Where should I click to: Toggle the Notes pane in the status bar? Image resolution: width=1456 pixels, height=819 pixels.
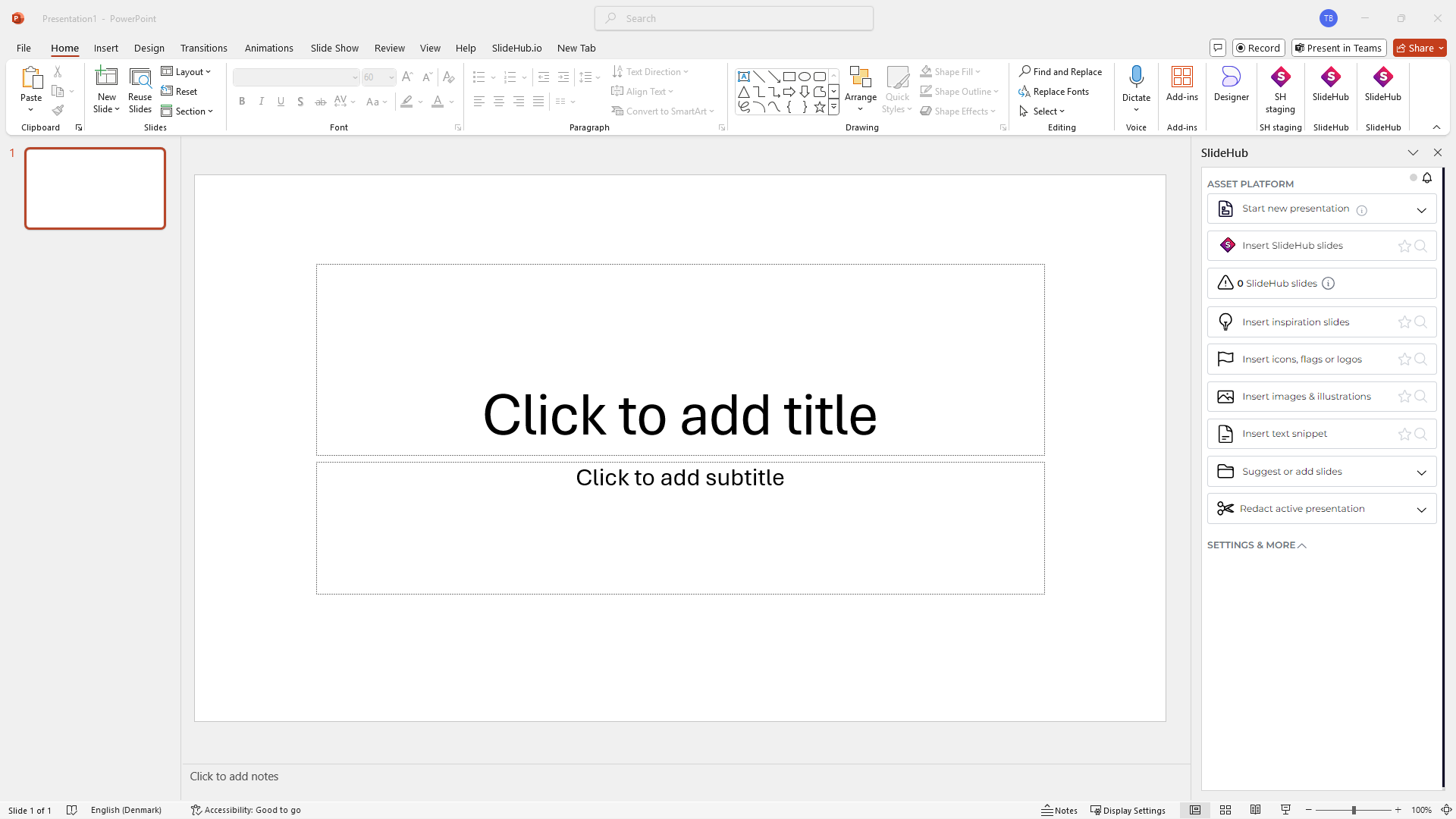coord(1059,810)
